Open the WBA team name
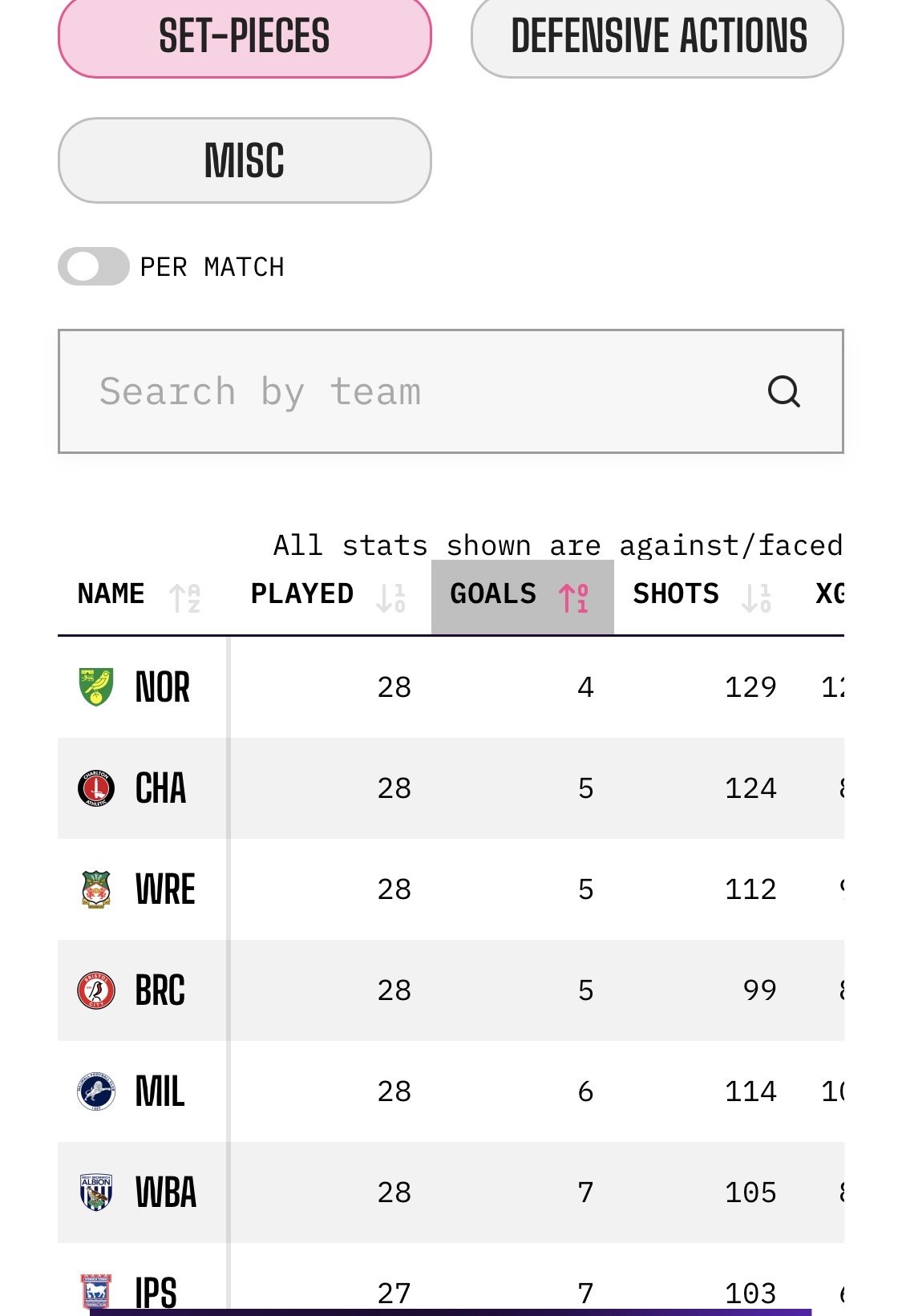Viewport: 902px width, 1316px height. (x=166, y=1192)
